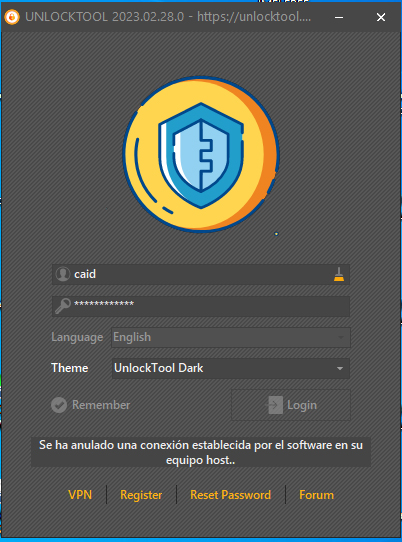
Task: Close the UnlockTool window
Action: pos(381,17)
